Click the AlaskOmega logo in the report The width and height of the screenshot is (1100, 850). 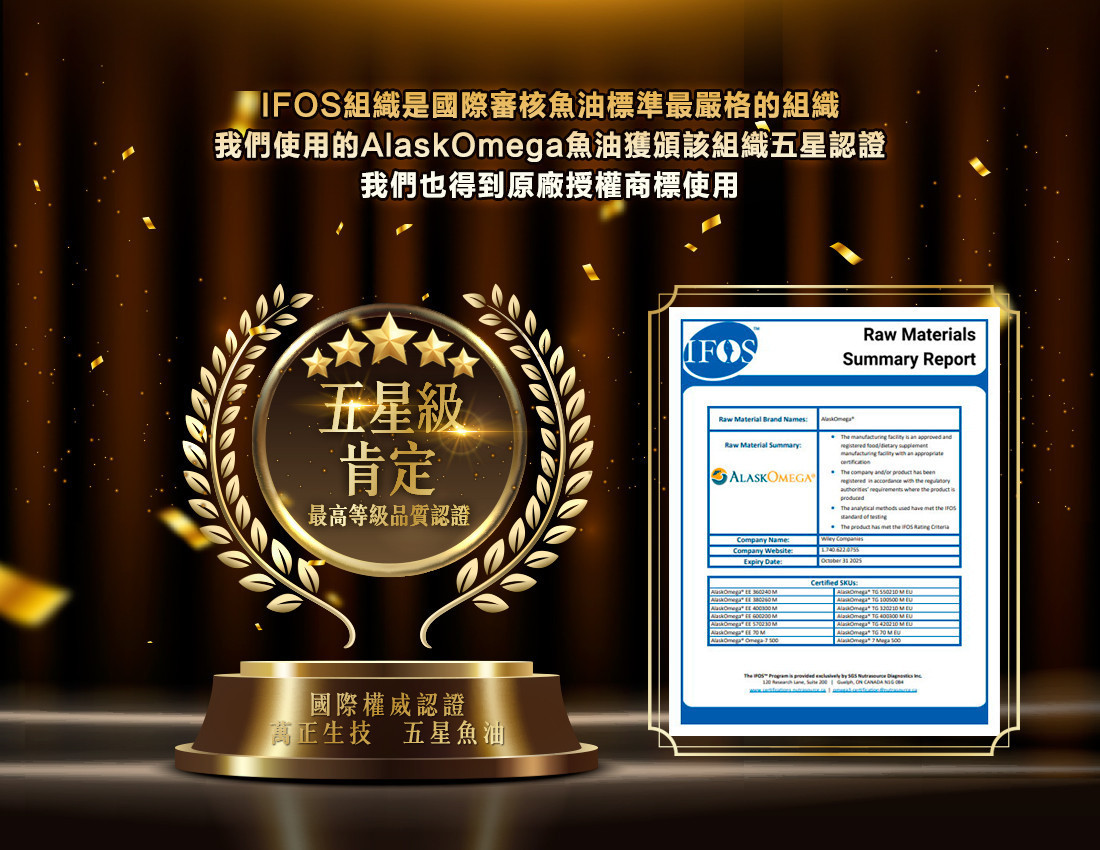[x=763, y=477]
